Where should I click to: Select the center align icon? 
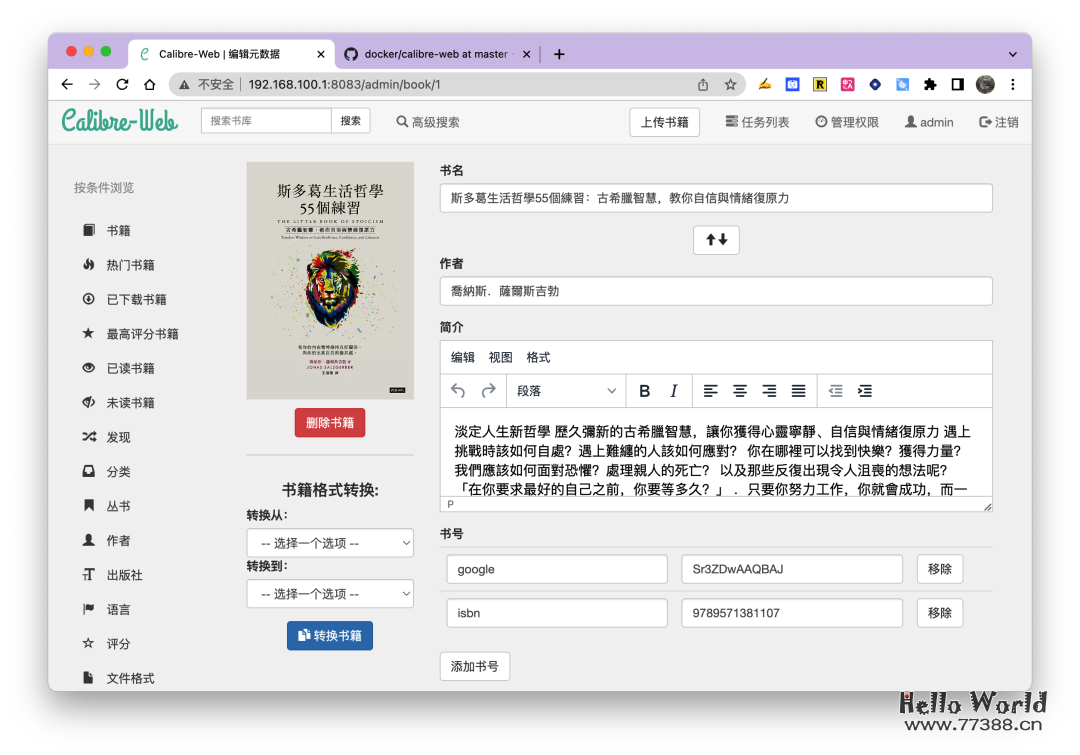pyautogui.click(x=740, y=391)
